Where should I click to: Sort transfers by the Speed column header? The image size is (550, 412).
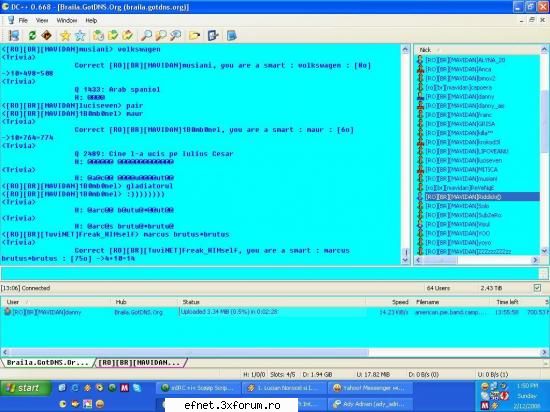click(400, 302)
